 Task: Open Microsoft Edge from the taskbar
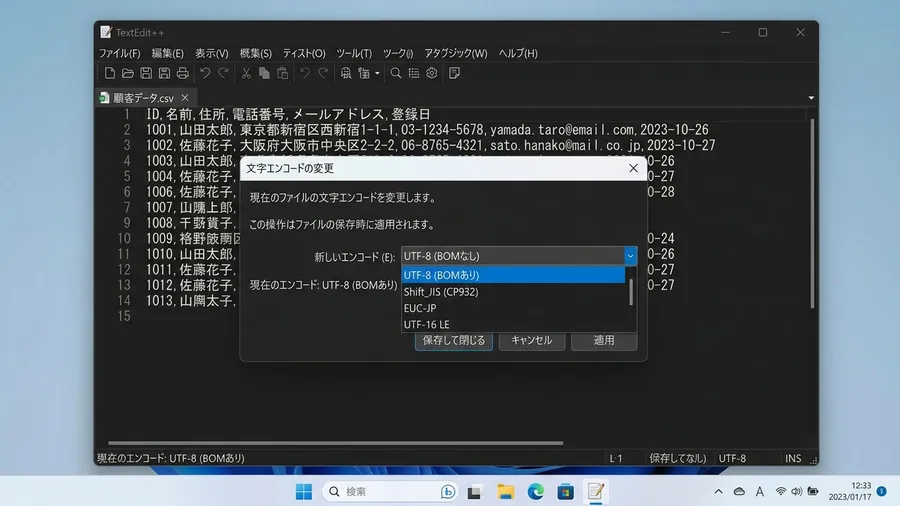pyautogui.click(x=536, y=492)
